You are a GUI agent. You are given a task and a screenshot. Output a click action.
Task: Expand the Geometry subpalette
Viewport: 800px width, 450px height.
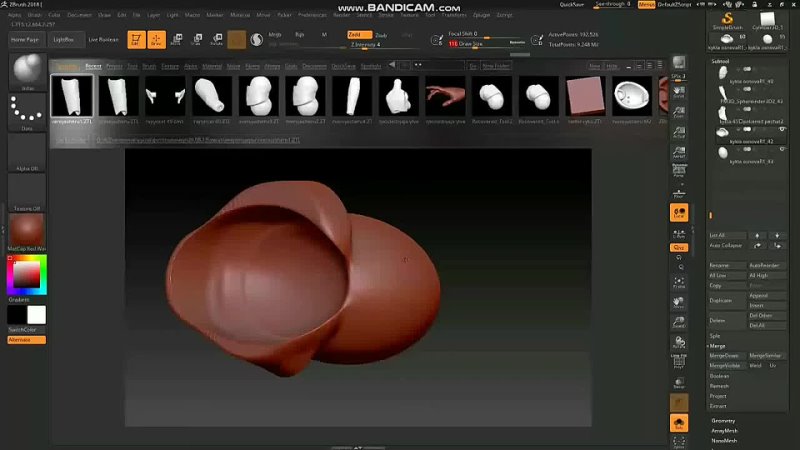pyautogui.click(x=723, y=421)
